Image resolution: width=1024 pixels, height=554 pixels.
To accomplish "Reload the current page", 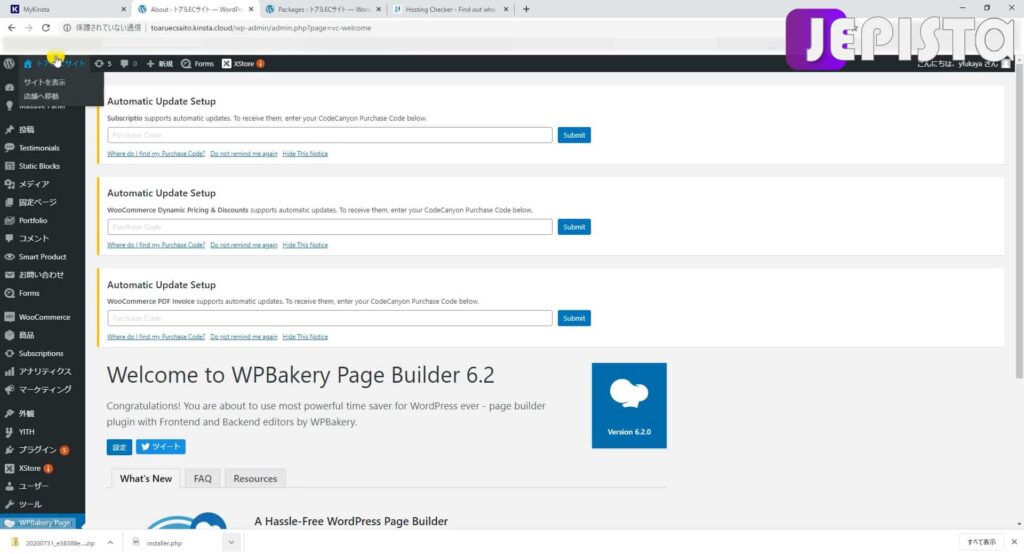I will [46, 27].
